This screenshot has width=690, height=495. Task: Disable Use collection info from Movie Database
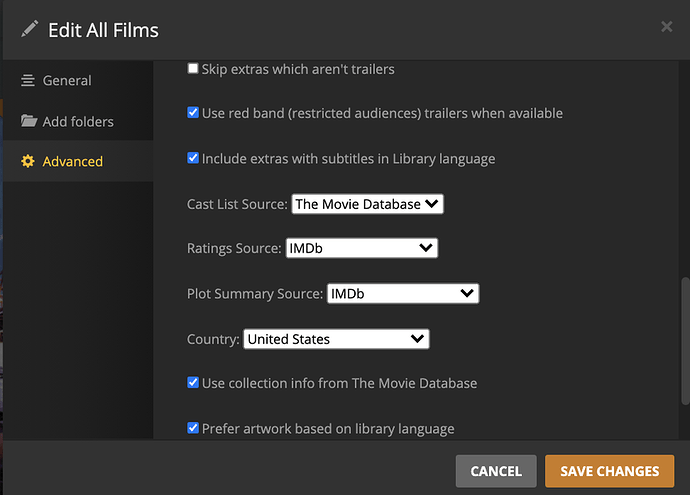(x=193, y=383)
